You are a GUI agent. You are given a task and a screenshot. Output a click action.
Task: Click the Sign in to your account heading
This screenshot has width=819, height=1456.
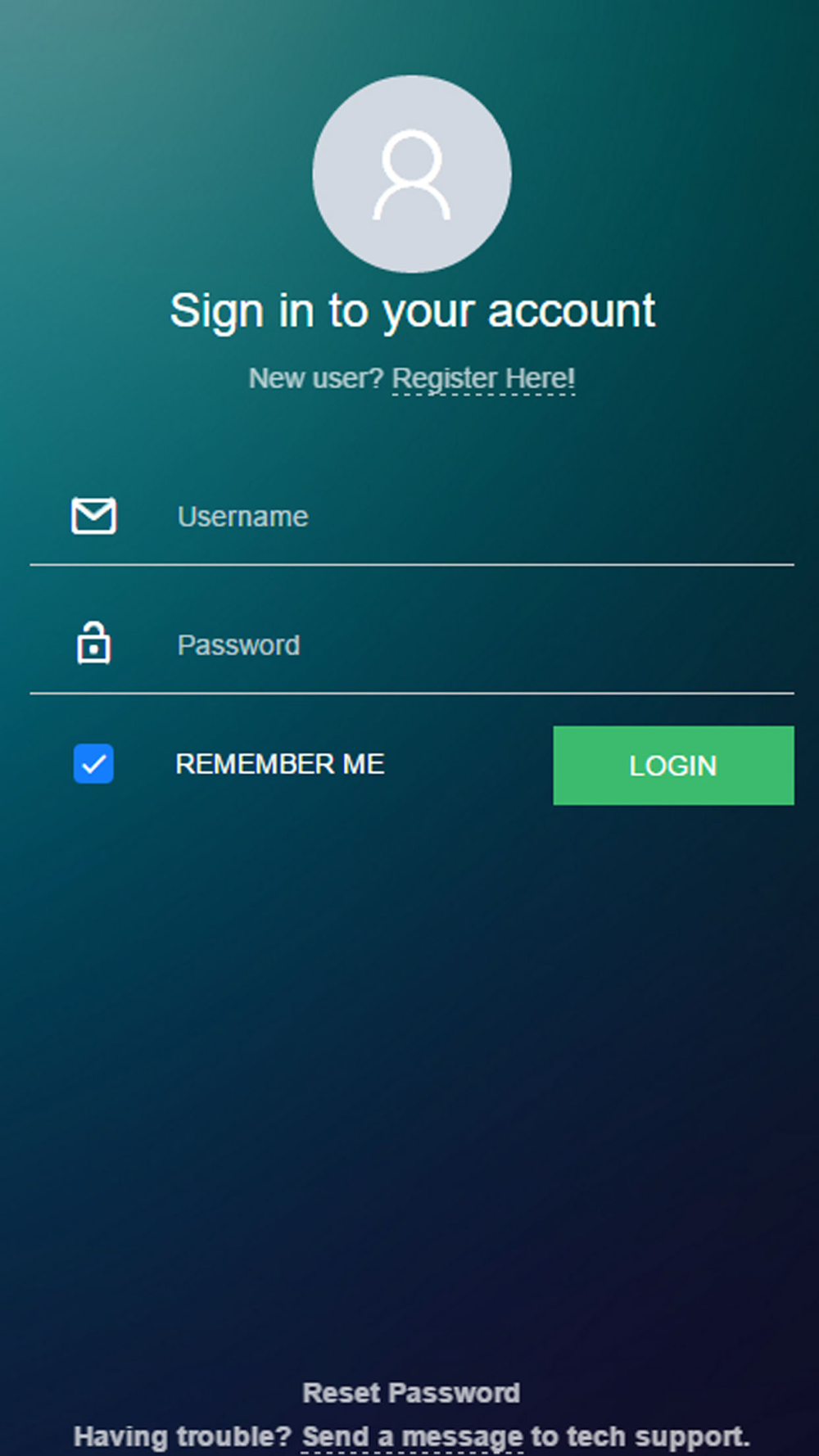coord(413,311)
